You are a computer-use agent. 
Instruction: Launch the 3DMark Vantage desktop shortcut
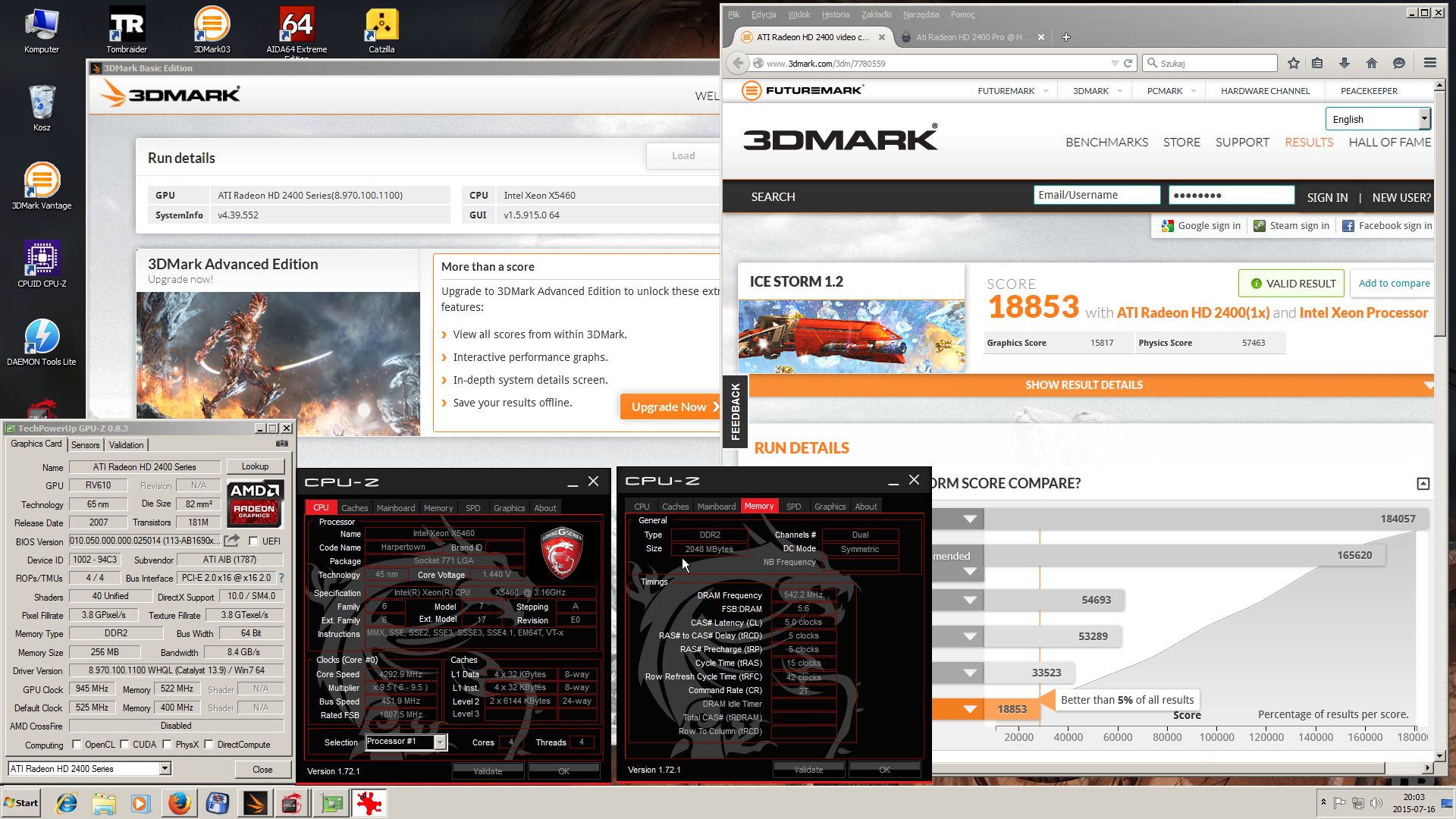pos(42,187)
